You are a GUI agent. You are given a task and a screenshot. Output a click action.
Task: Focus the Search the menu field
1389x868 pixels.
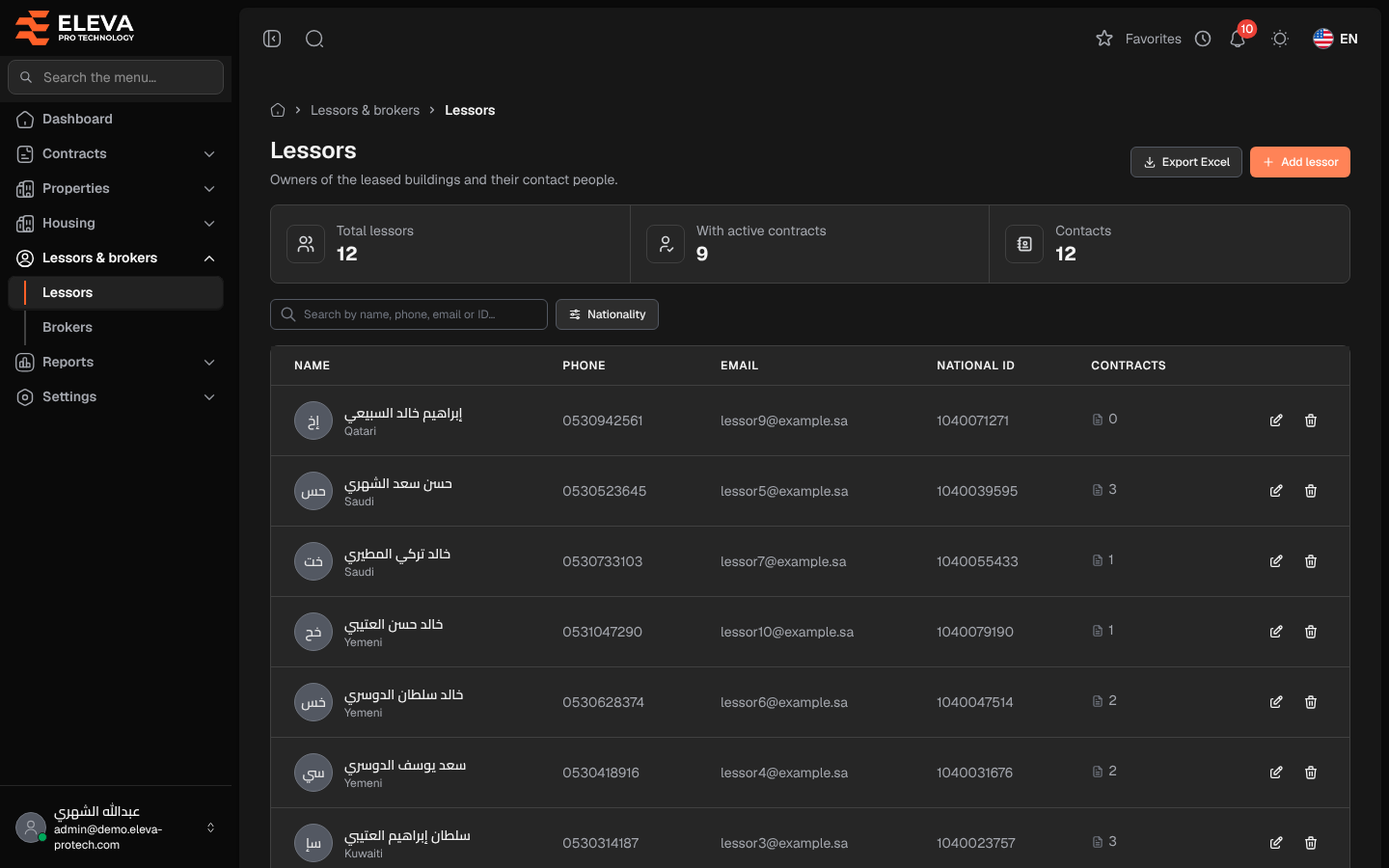coord(116,77)
